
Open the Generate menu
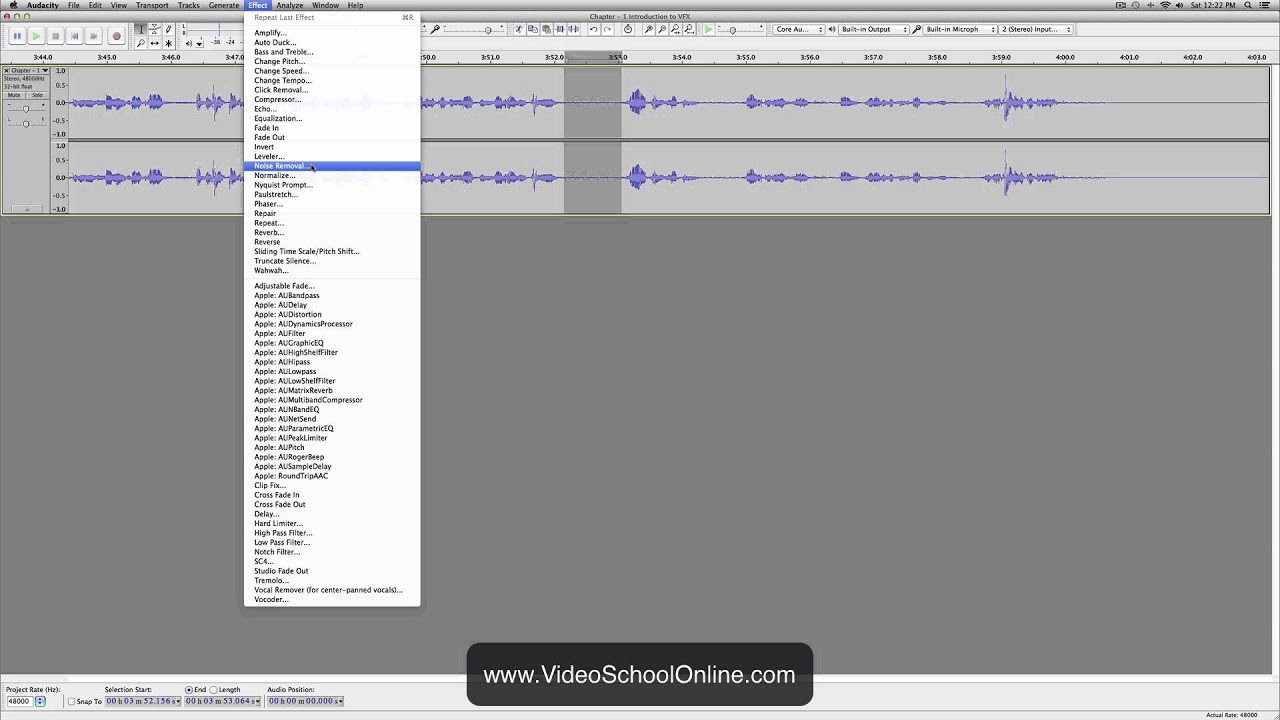(x=224, y=5)
